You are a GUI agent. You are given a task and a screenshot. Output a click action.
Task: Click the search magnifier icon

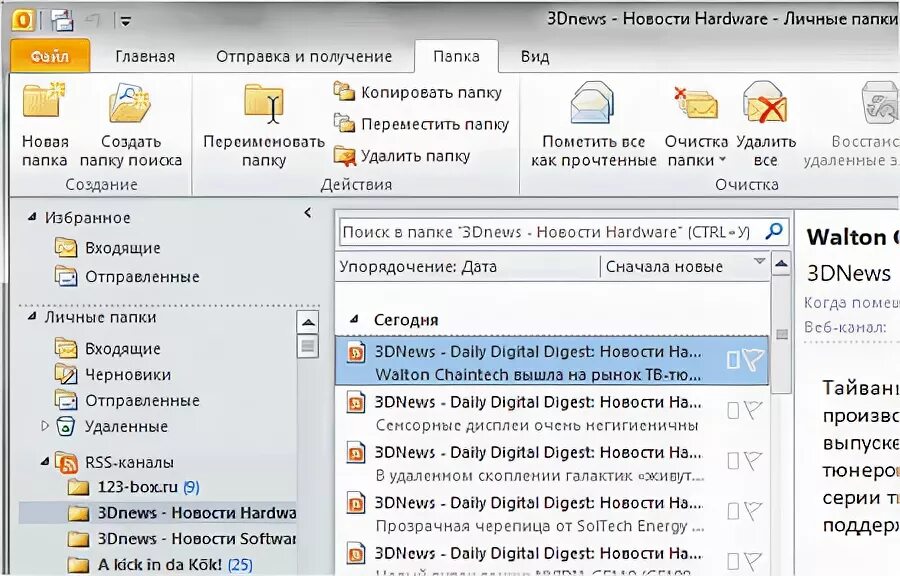coord(774,231)
